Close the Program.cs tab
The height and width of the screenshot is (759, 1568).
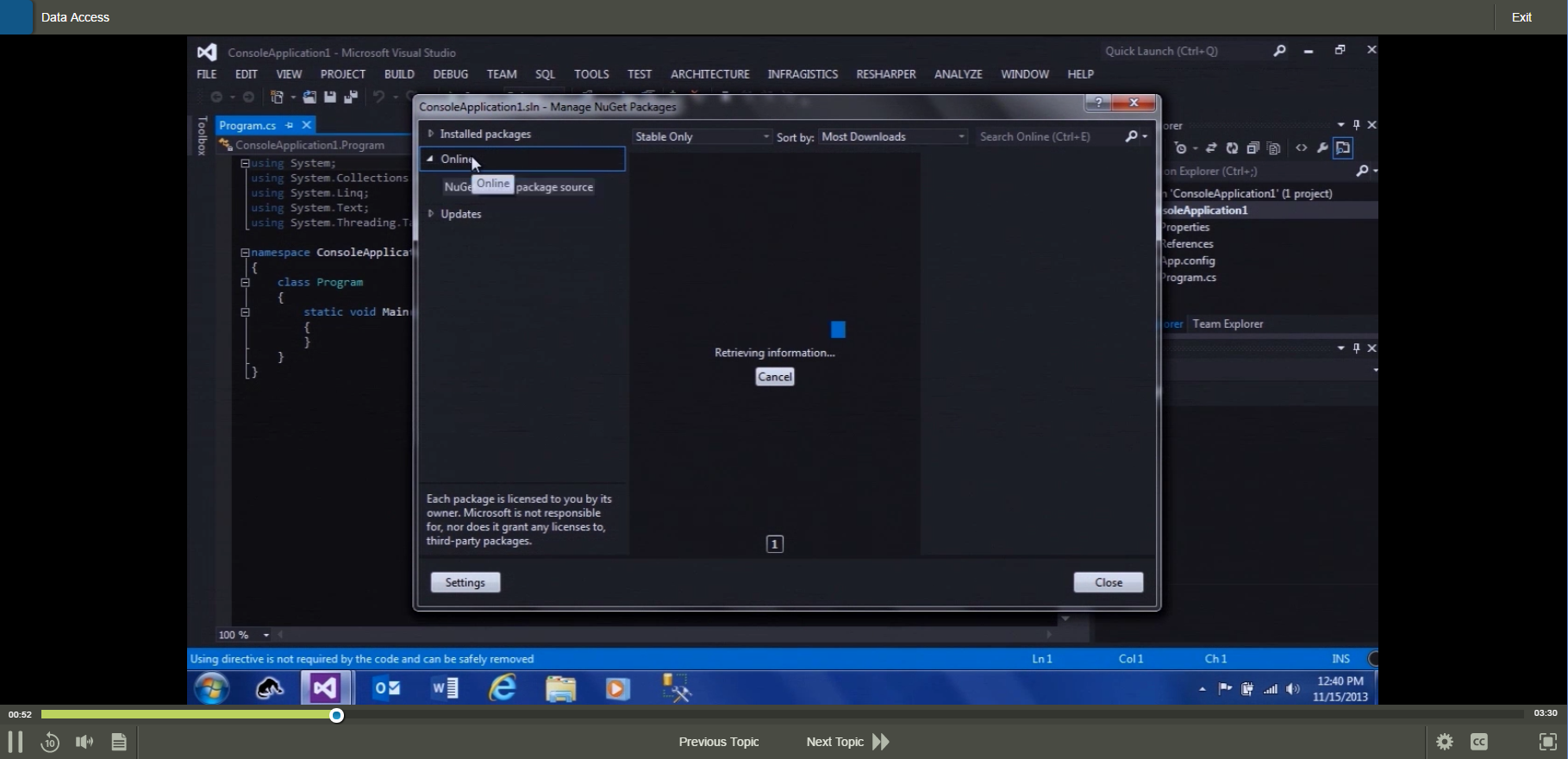306,125
